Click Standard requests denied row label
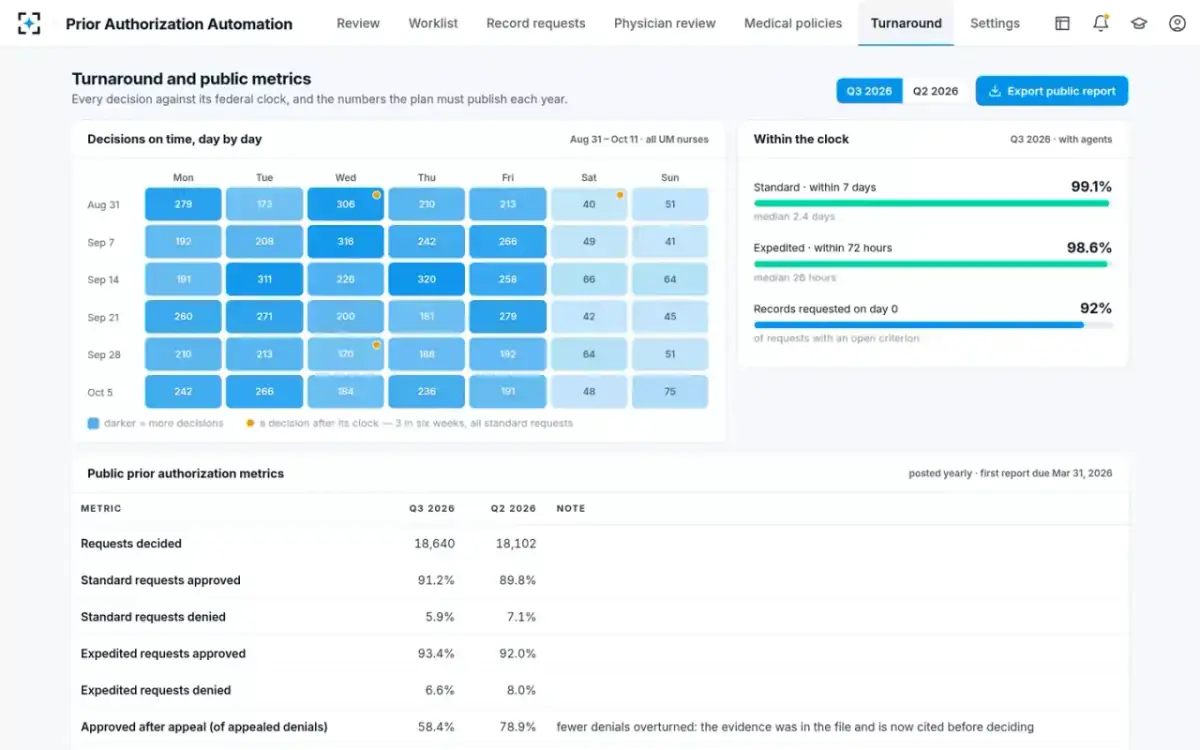1200x750 pixels. [153, 617]
